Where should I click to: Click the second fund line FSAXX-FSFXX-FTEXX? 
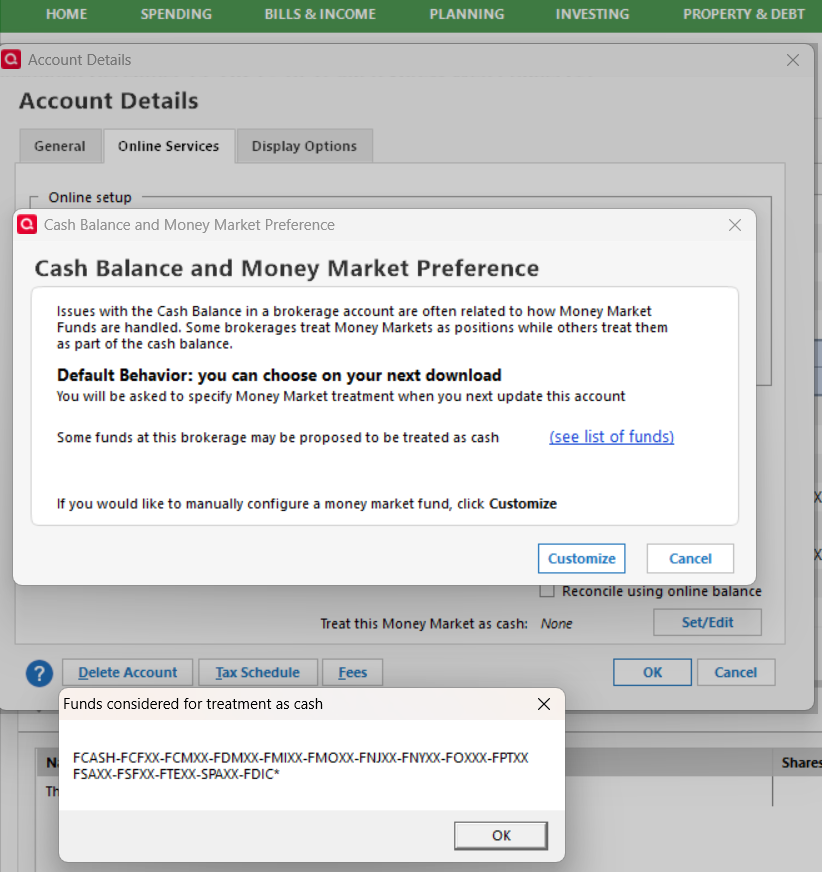click(x=176, y=774)
